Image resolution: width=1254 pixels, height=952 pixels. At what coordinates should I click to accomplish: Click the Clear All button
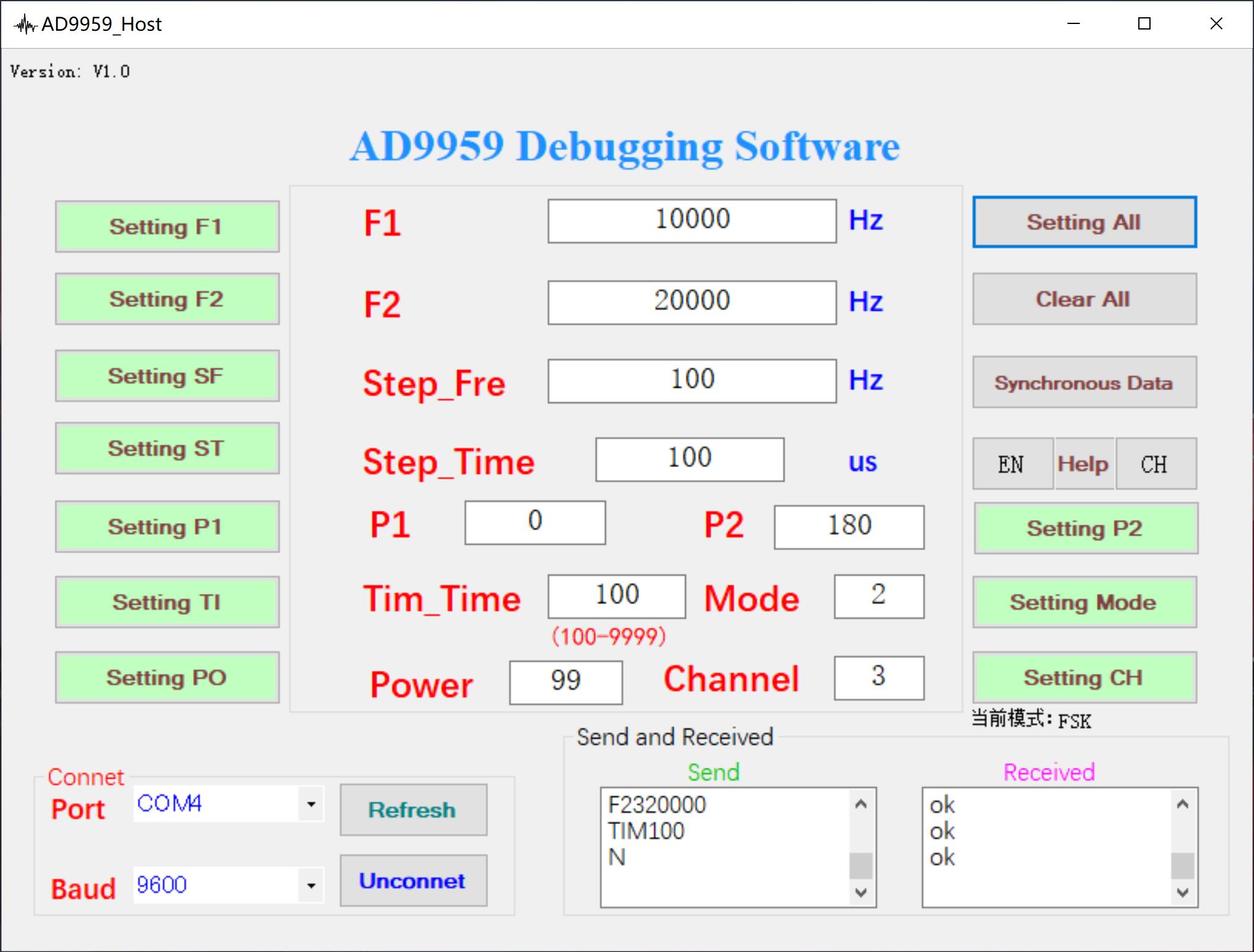[1084, 299]
